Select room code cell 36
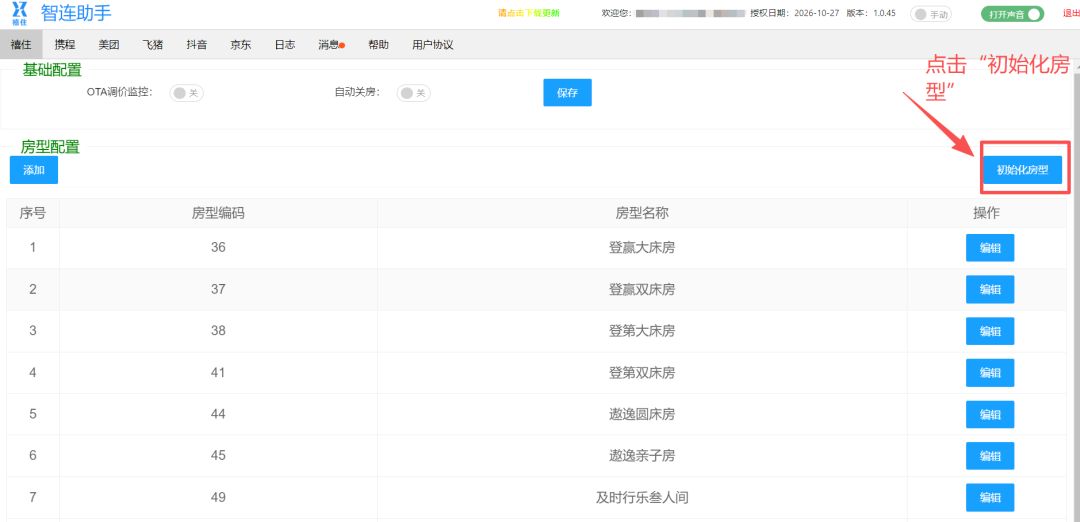1080x522 pixels. tap(218, 247)
